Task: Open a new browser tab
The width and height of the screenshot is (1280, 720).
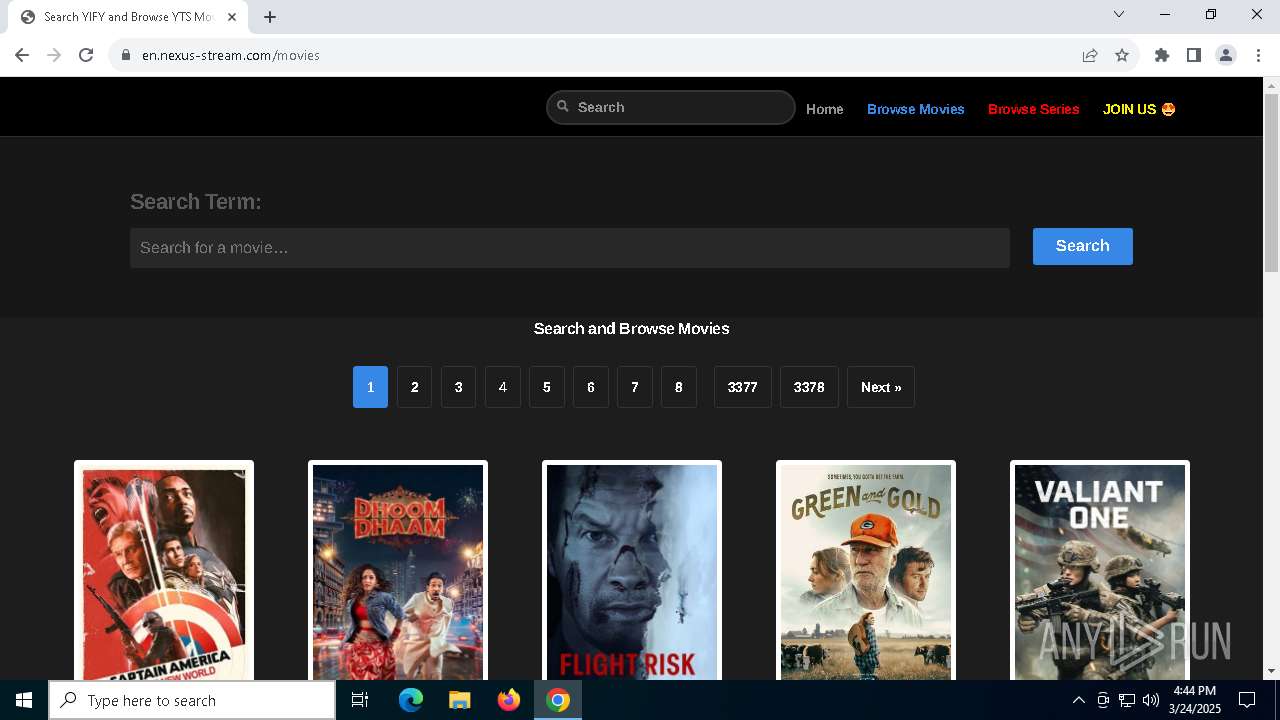Action: click(270, 17)
